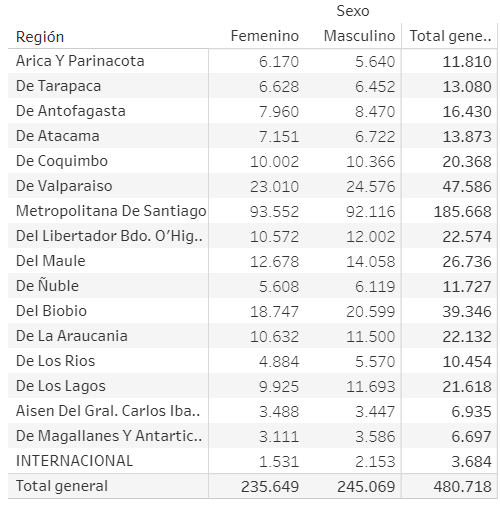This screenshot has height=507, width=500.
Task: Select the De Ñuble row label
Action: click(x=47, y=285)
